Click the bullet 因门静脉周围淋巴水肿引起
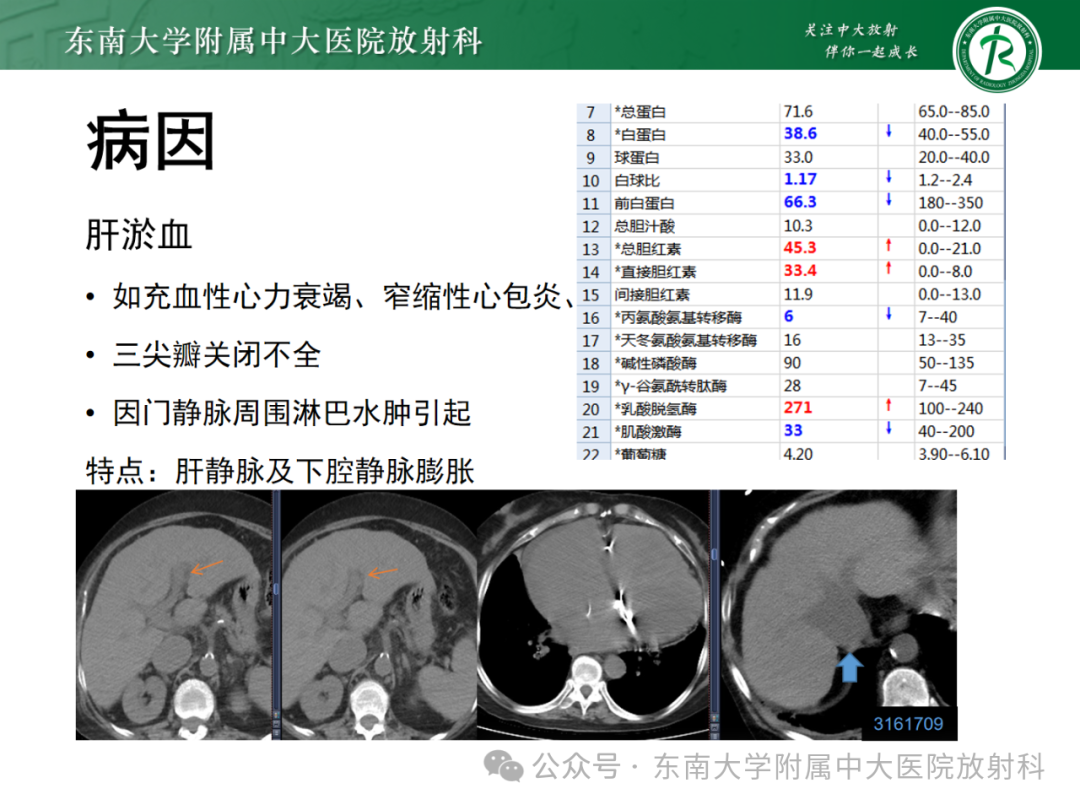 coord(292,413)
